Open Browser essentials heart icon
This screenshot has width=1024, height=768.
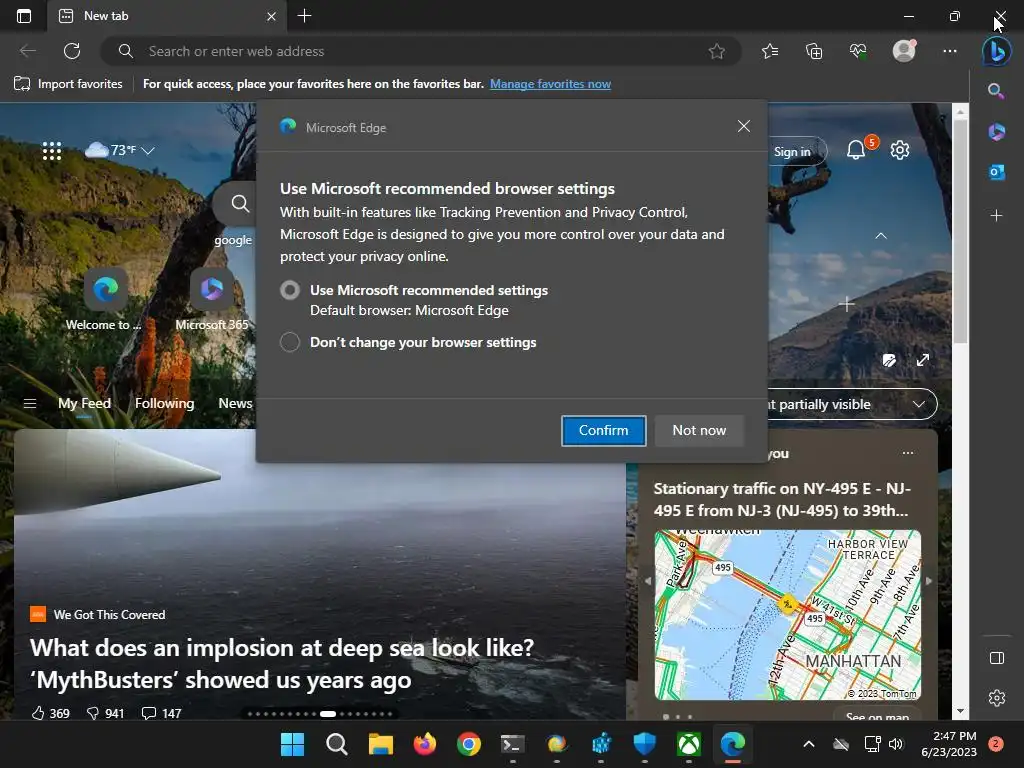pos(858,51)
